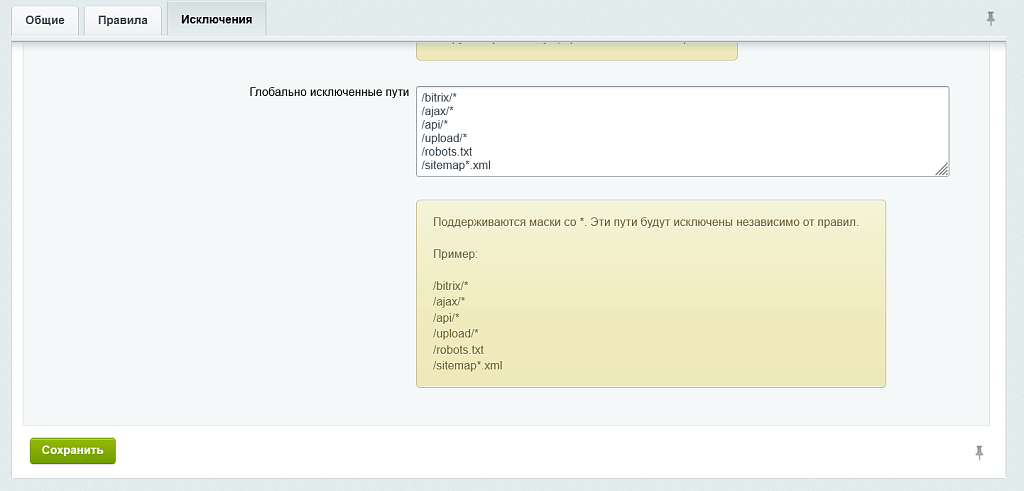This screenshot has width=1024, height=491.
Task: Place cursor on /ajax/* line in textarea
Action: (437, 111)
